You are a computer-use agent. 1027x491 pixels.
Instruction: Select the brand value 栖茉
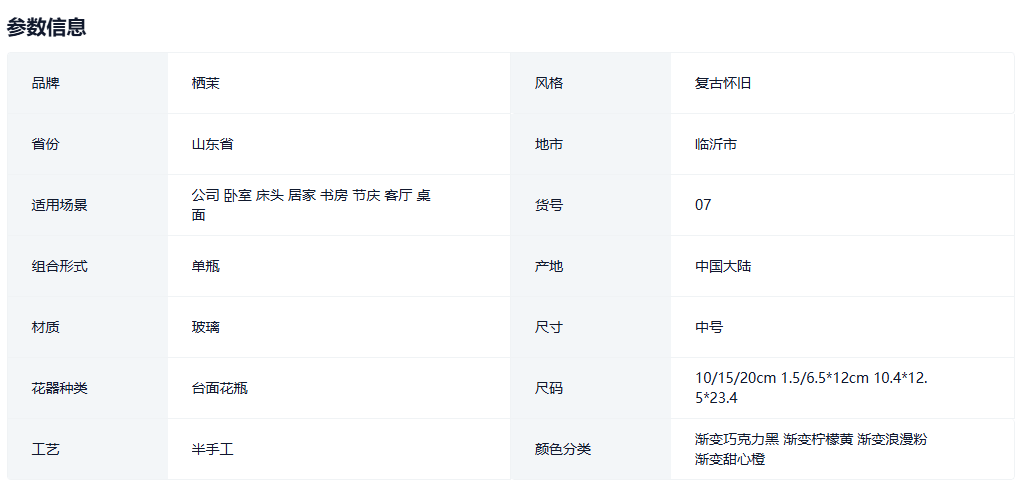205,83
